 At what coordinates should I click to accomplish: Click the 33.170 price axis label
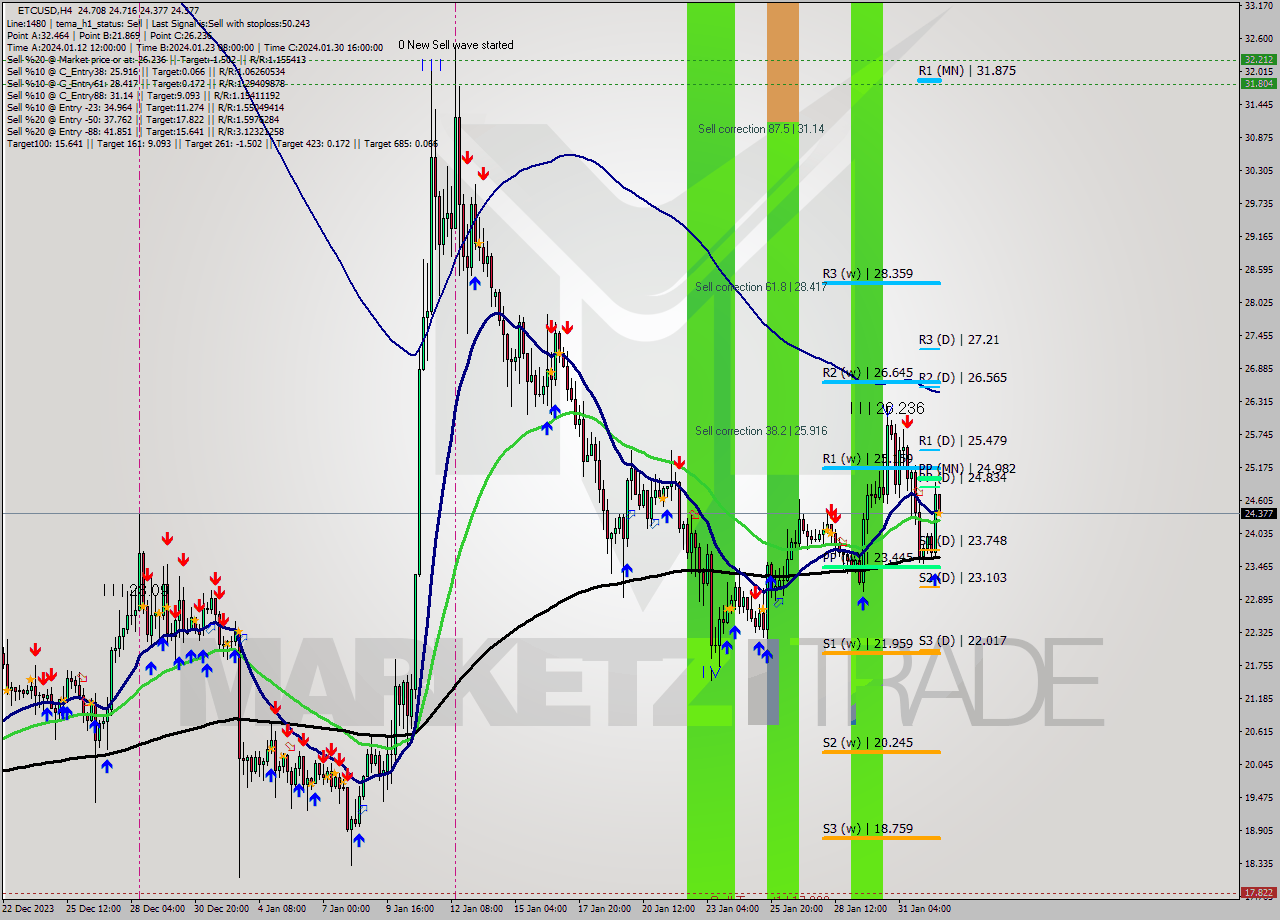pos(1258,6)
